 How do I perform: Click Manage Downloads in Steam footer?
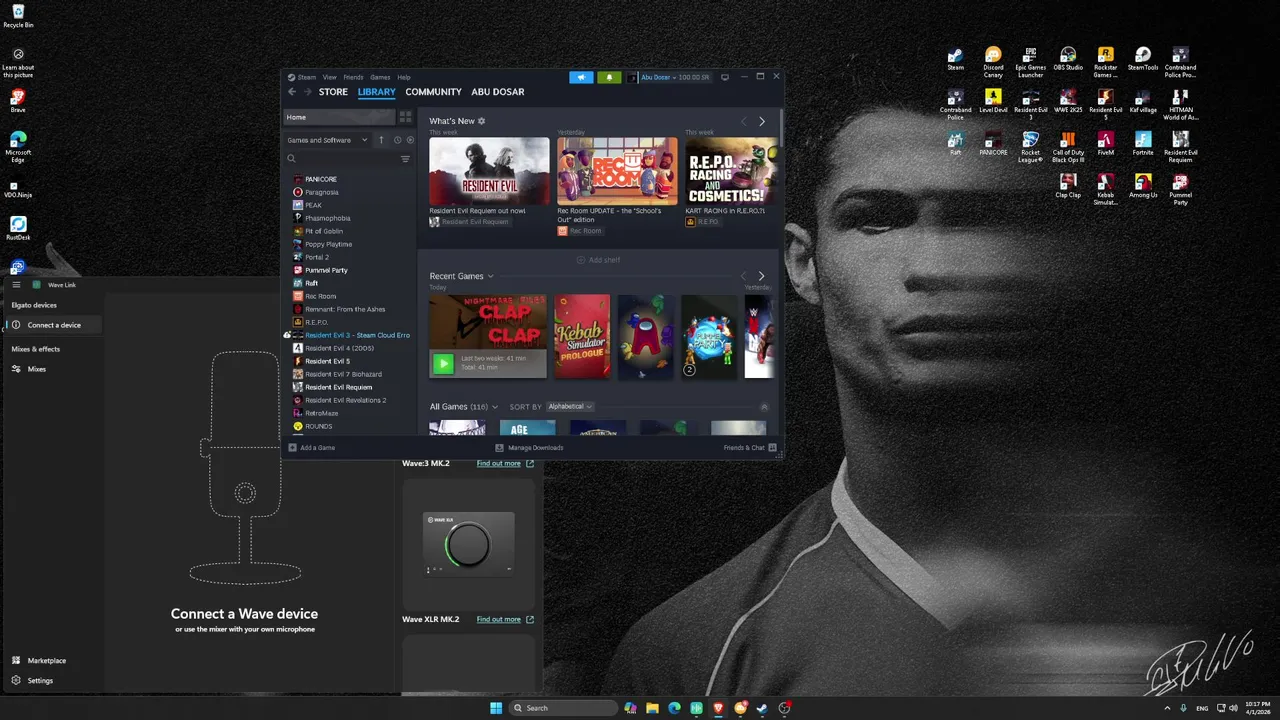529,448
